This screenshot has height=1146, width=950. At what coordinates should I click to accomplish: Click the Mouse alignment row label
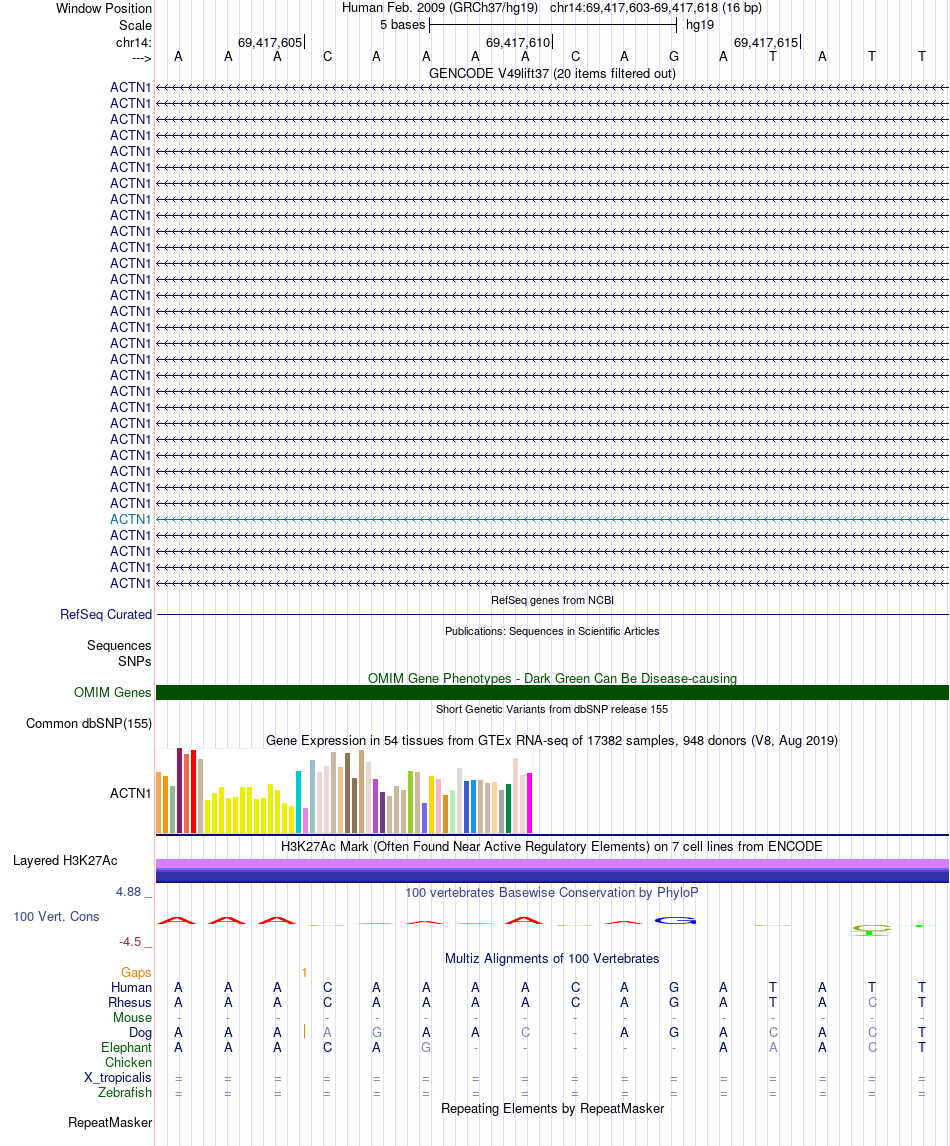tap(132, 1017)
